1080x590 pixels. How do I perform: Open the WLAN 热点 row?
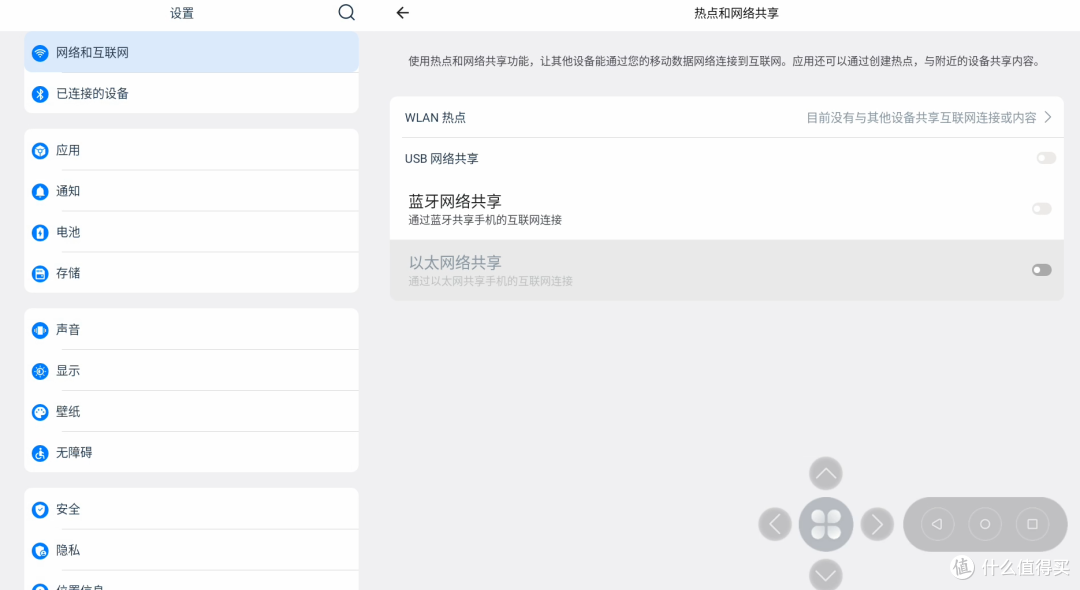[x=727, y=117]
